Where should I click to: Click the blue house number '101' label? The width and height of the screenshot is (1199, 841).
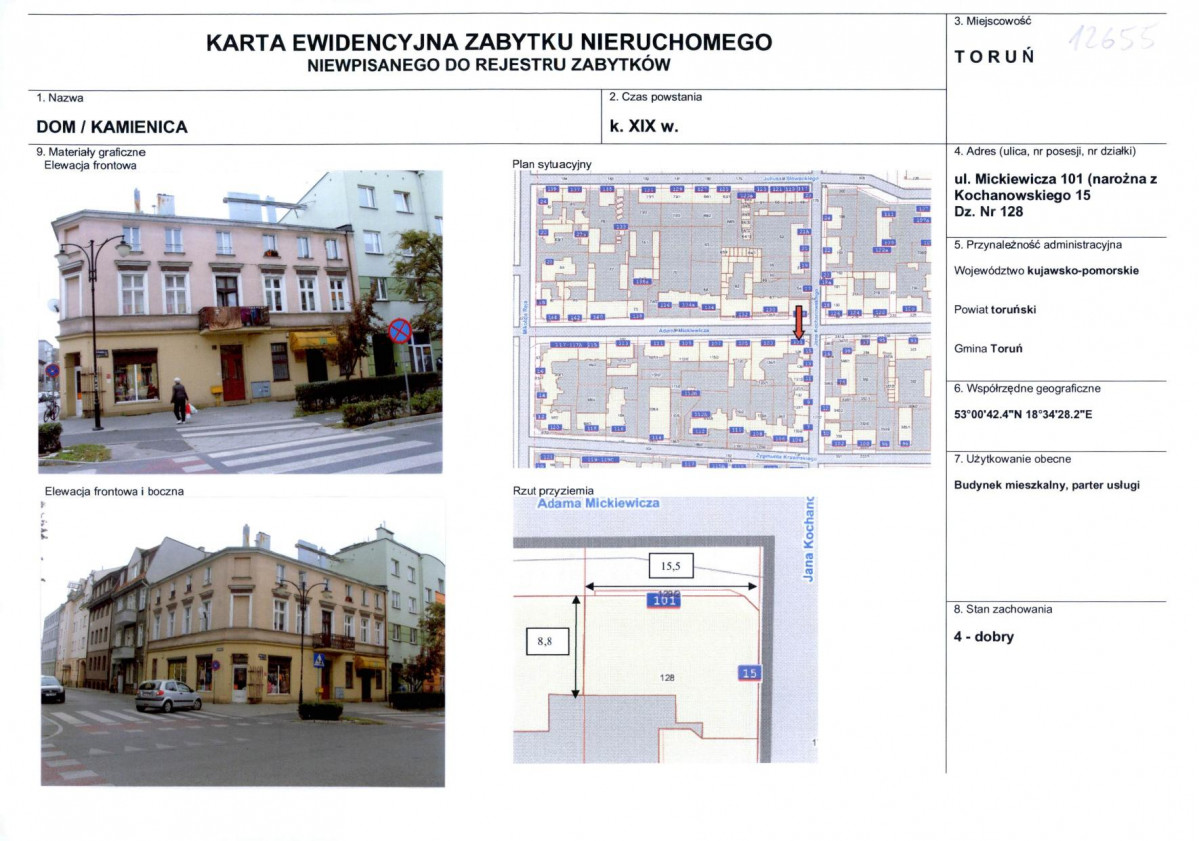coord(664,600)
